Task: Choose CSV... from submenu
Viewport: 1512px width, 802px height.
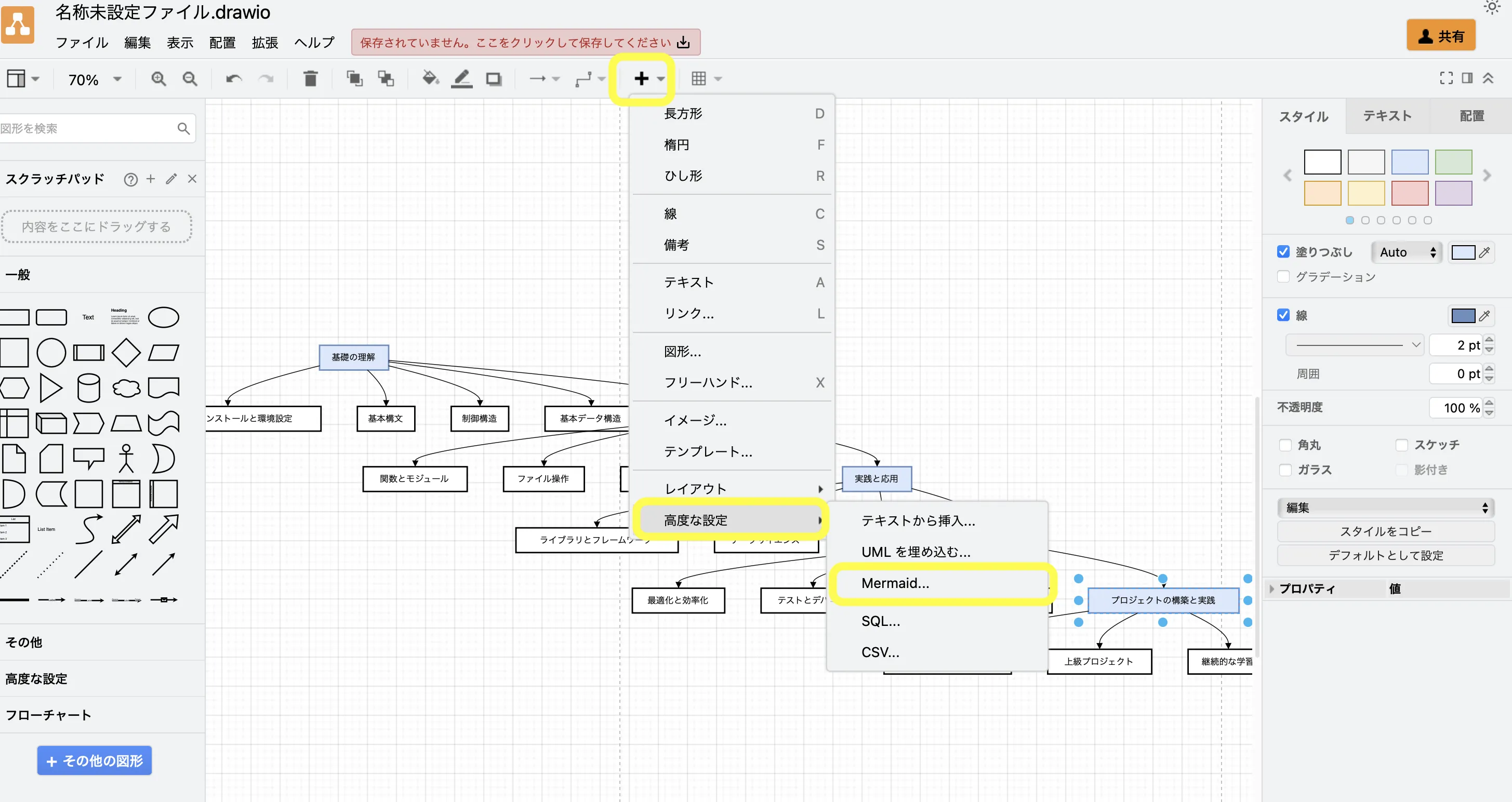Action: (x=938, y=652)
